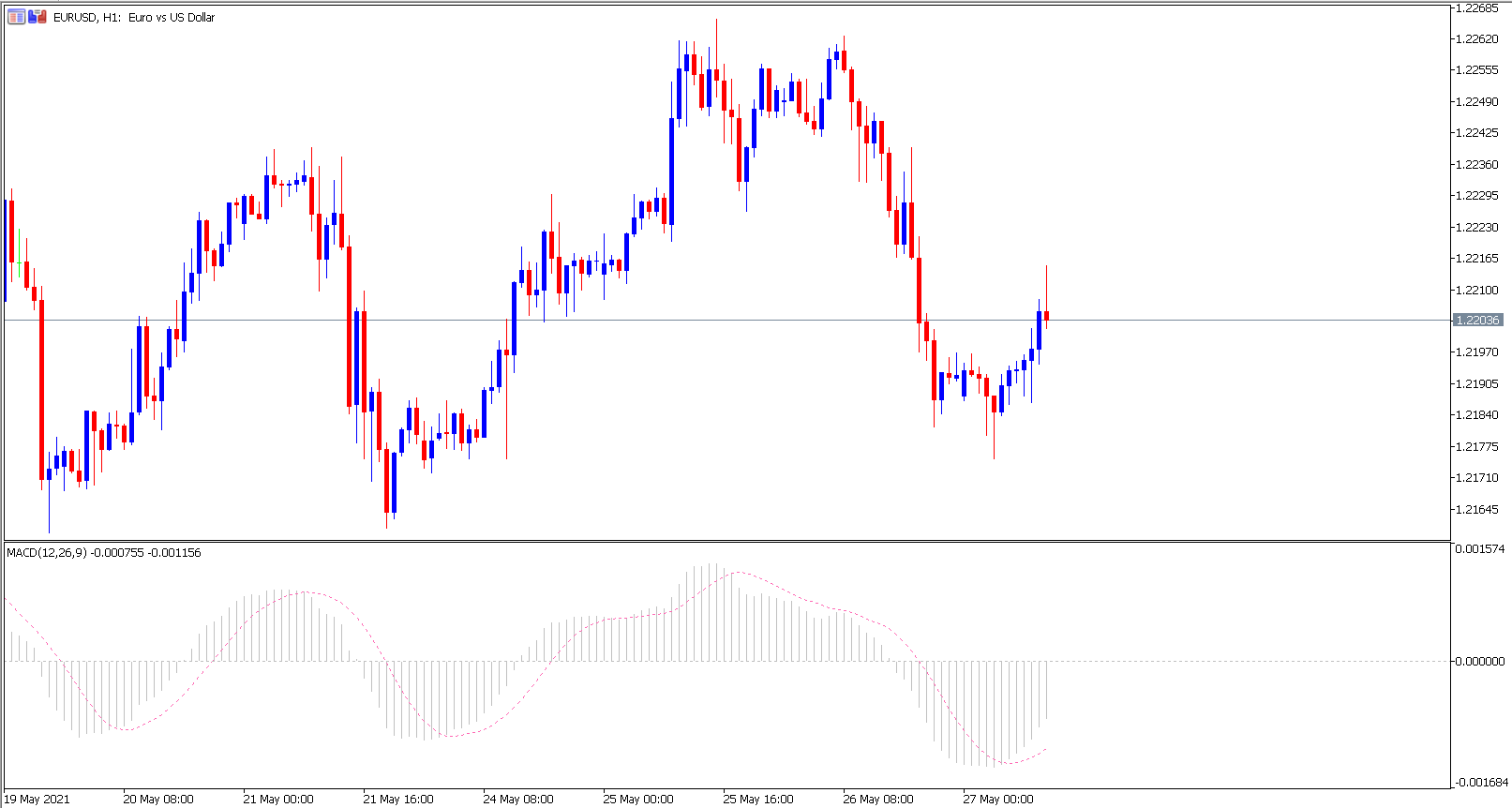Click the '20 May 08:00' time axis label
The image size is (1512, 808).
pos(158,800)
